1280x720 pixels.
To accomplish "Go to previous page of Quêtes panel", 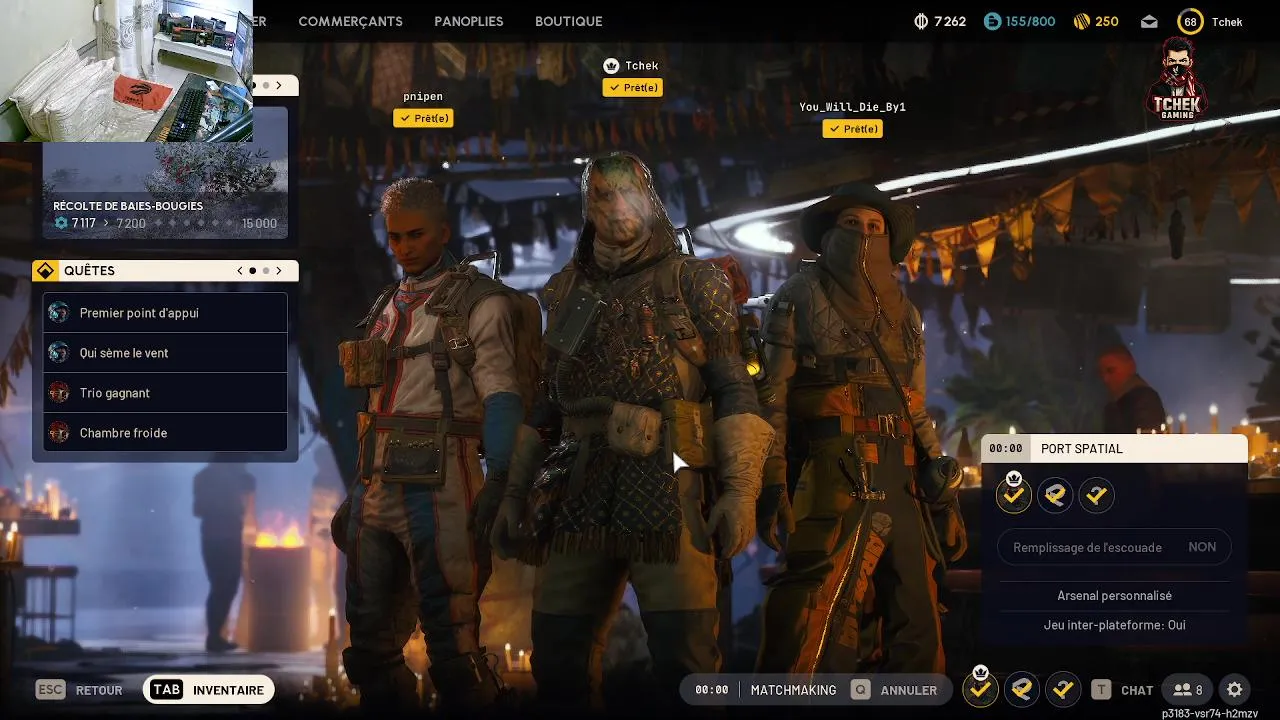I will 240,271.
